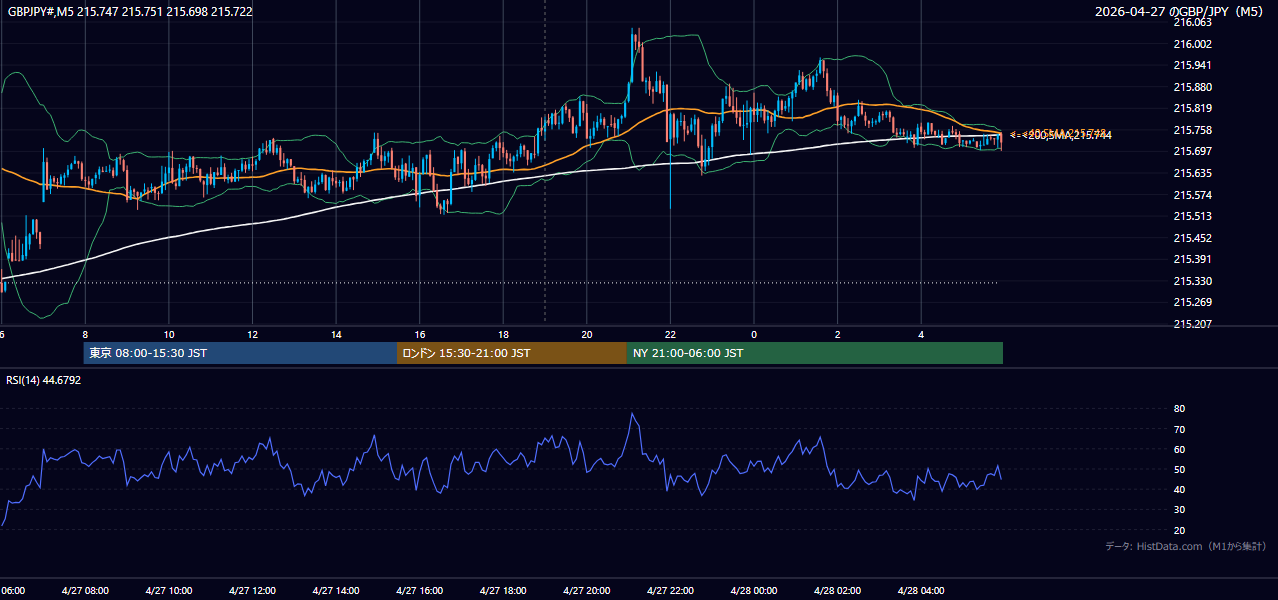Click hour label 12 under price chart
The width and height of the screenshot is (1278, 600).
pyautogui.click(x=253, y=334)
